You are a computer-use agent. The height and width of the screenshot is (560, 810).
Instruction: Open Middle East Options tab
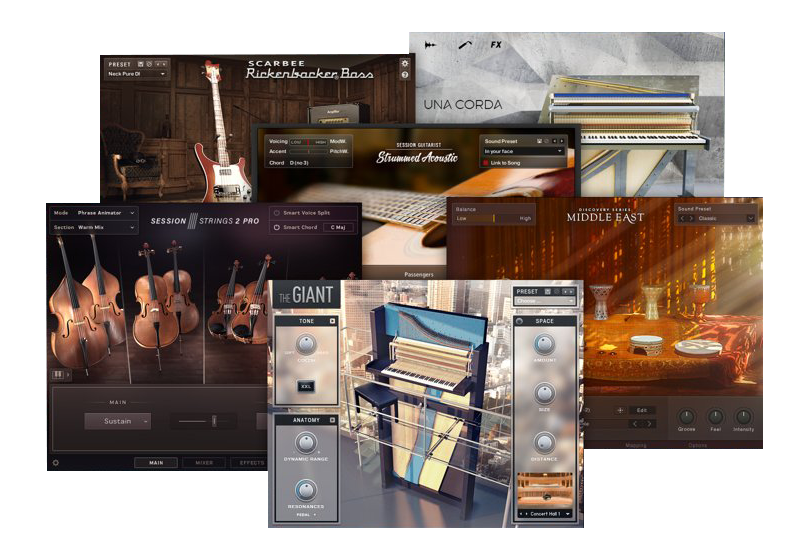697,445
